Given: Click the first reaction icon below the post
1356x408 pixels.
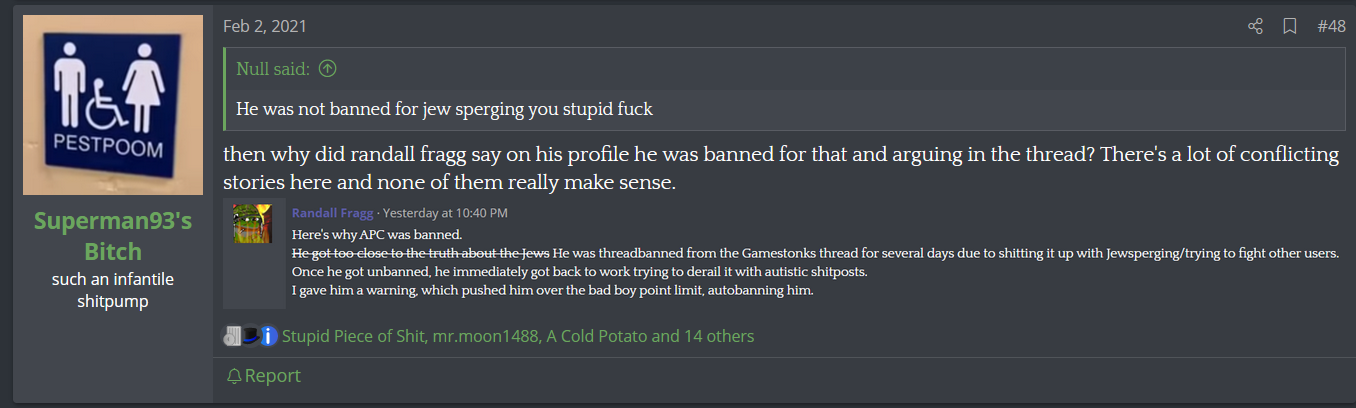Looking at the screenshot, I should tap(231, 337).
